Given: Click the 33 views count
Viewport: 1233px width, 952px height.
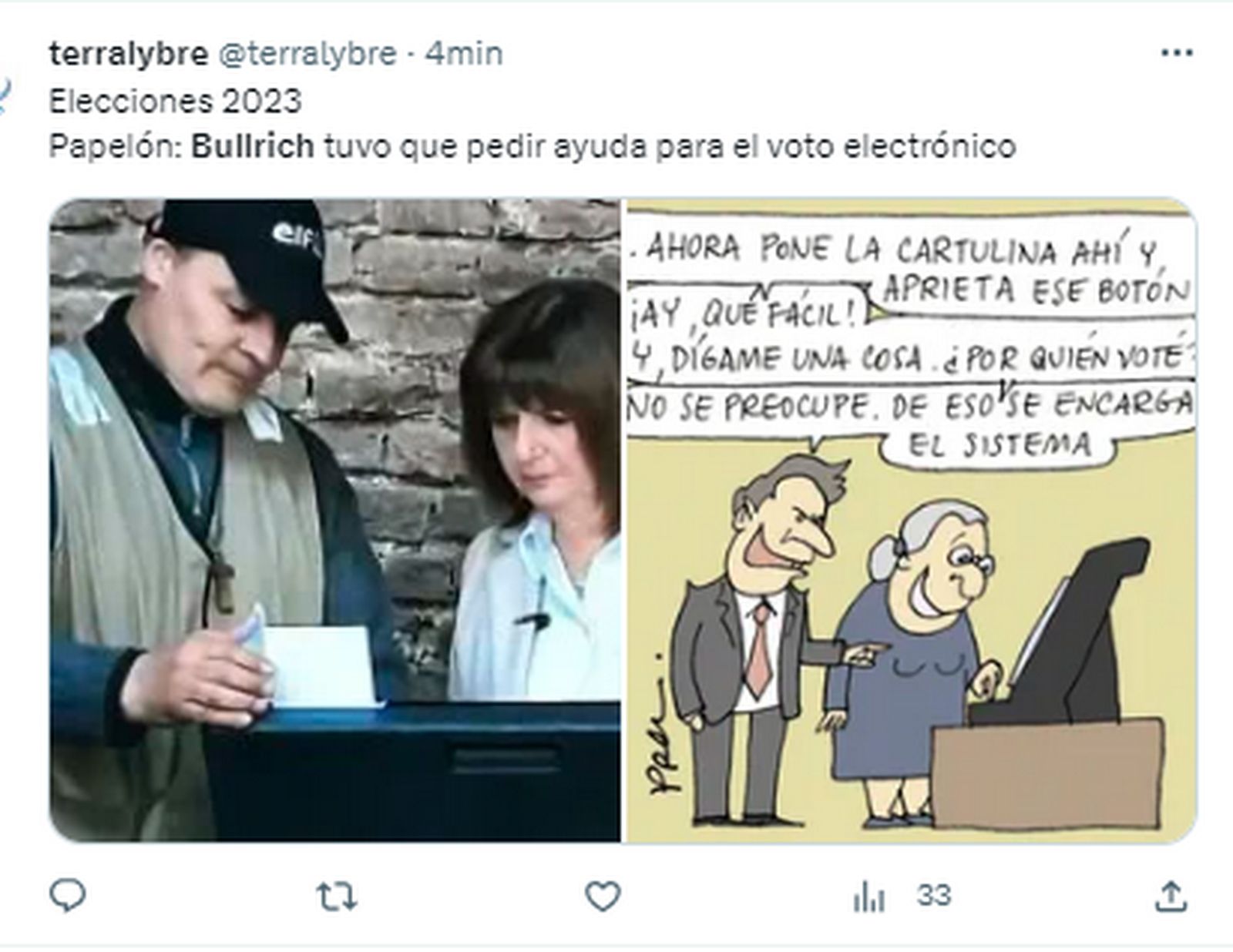Looking at the screenshot, I should pos(934,896).
